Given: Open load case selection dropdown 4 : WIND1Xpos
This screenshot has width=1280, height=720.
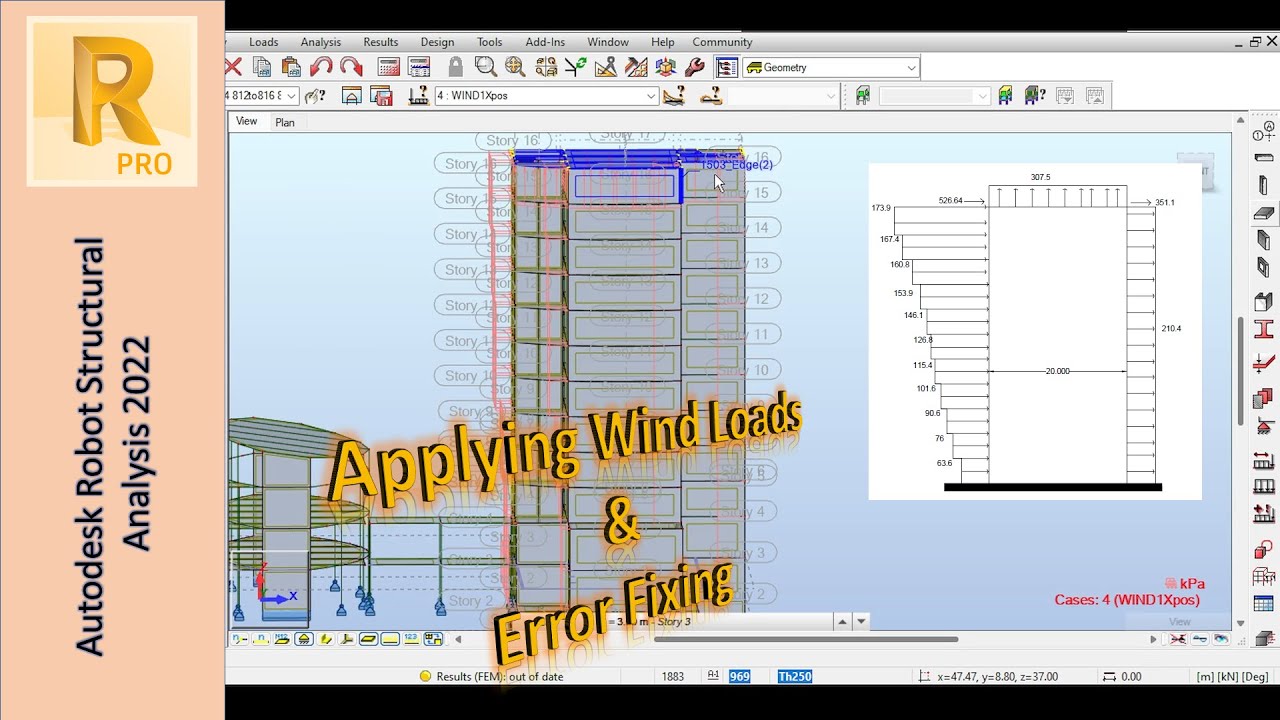Looking at the screenshot, I should [x=546, y=96].
